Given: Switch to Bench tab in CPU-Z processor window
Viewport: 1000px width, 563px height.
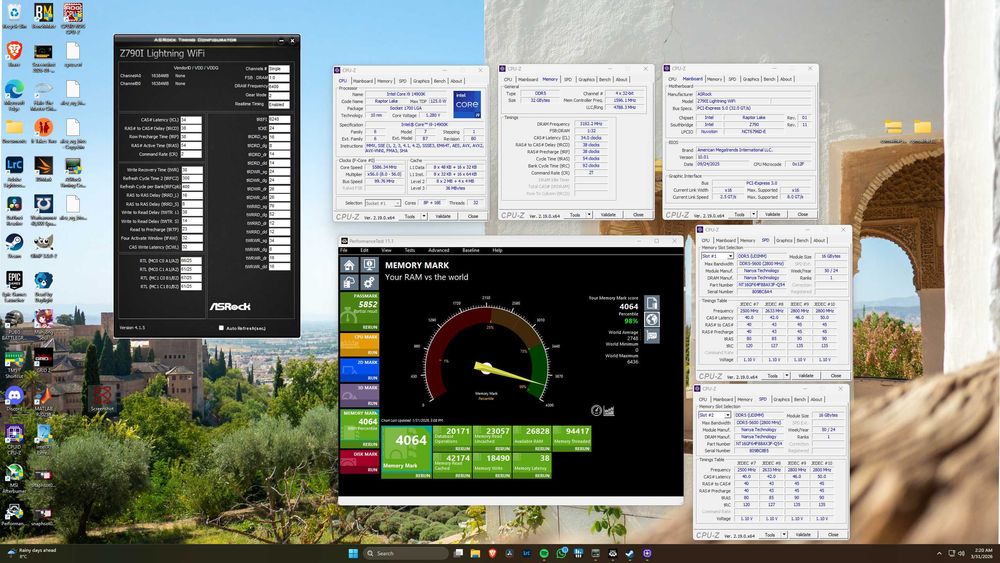Looking at the screenshot, I should 439,81.
